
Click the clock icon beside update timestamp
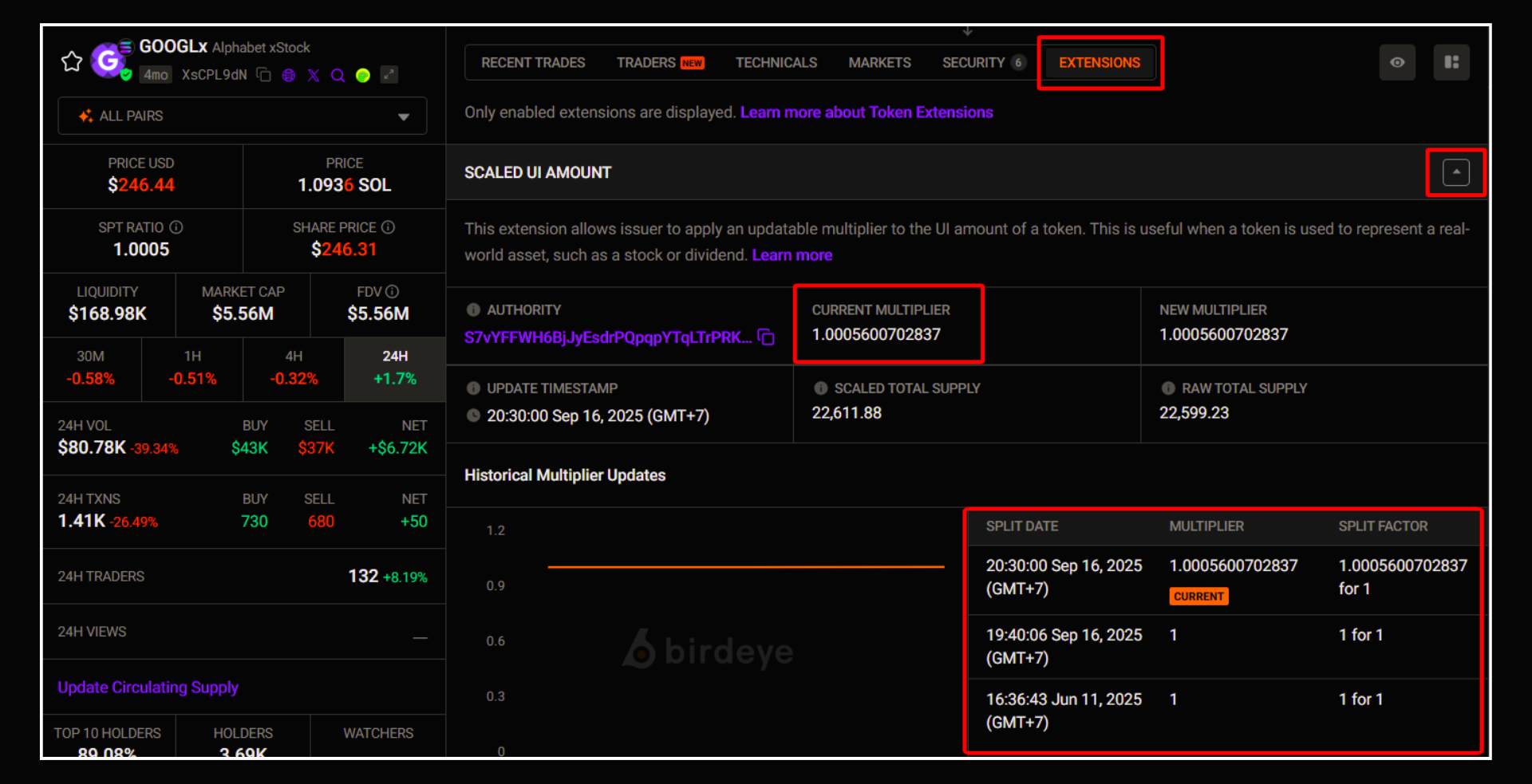tap(473, 416)
